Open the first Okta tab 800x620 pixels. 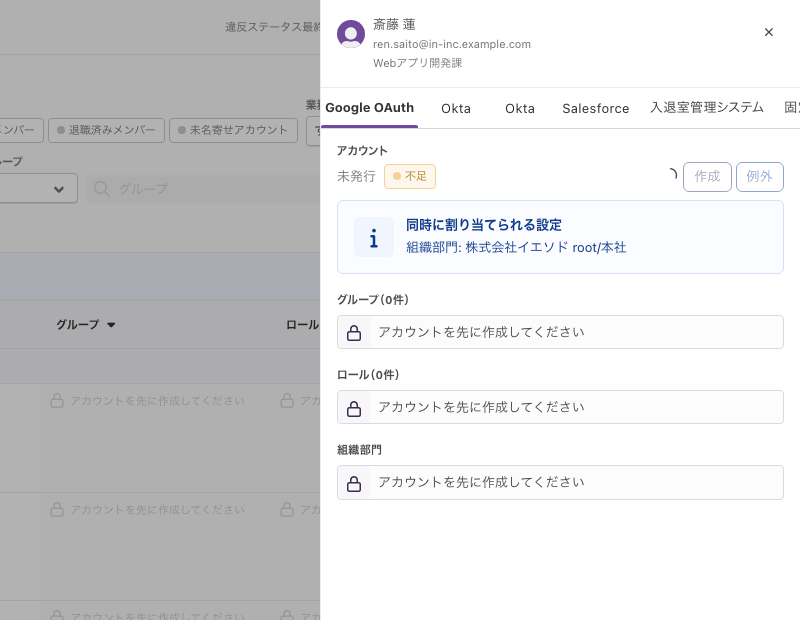click(456, 109)
